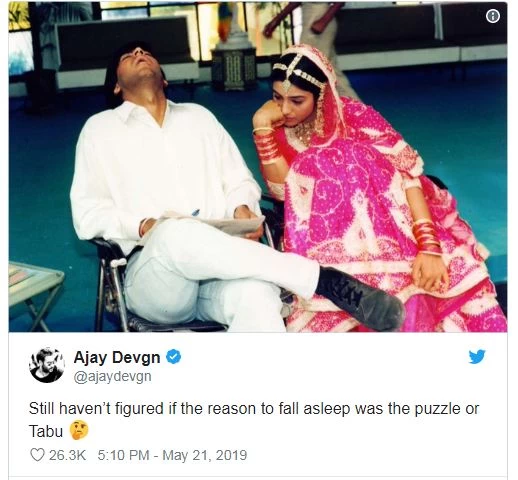Open the embedded tweet photo
Viewport: 518px width, 480px height.
click(258, 167)
